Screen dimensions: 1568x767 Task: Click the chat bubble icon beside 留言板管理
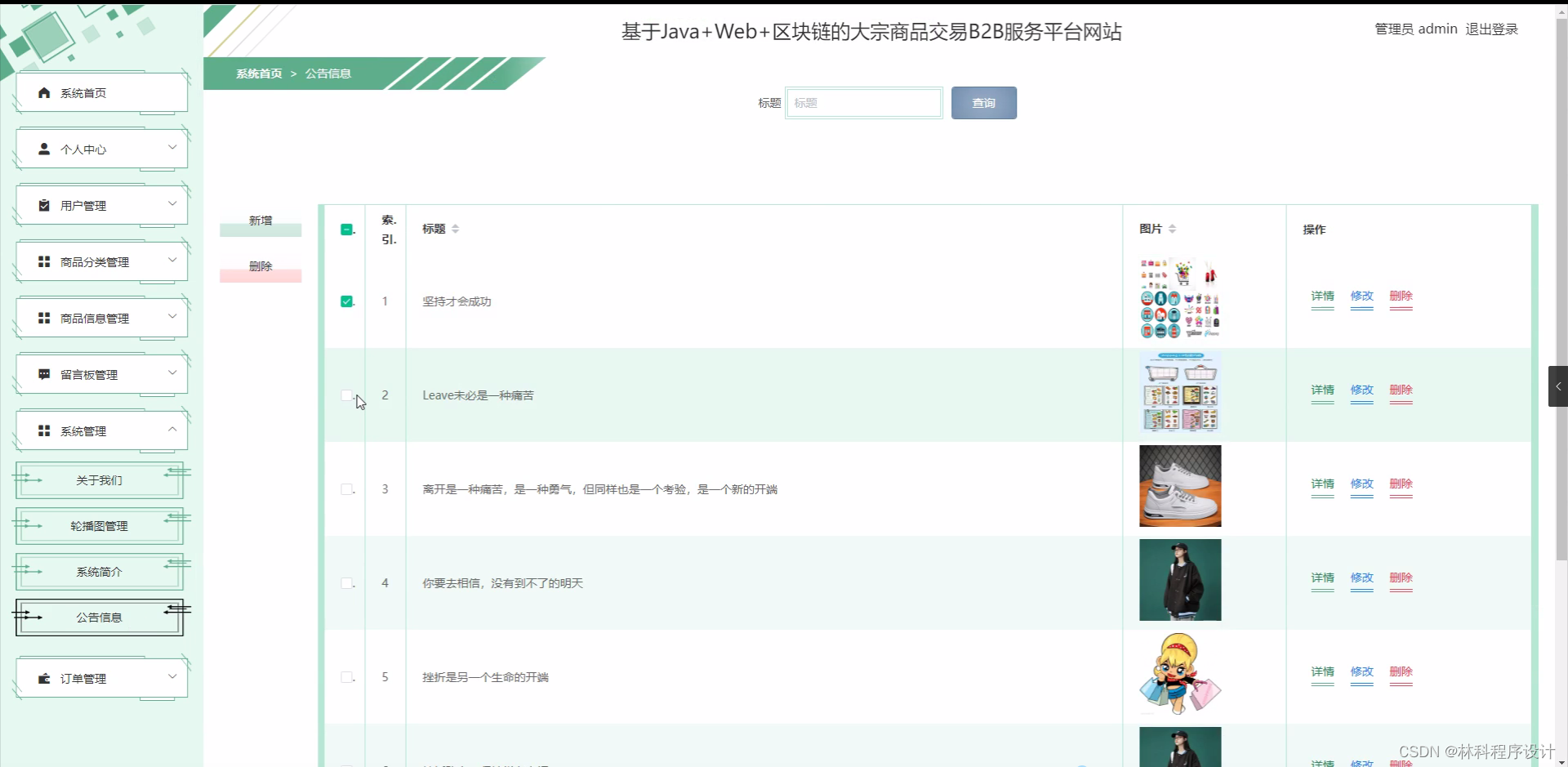point(44,375)
